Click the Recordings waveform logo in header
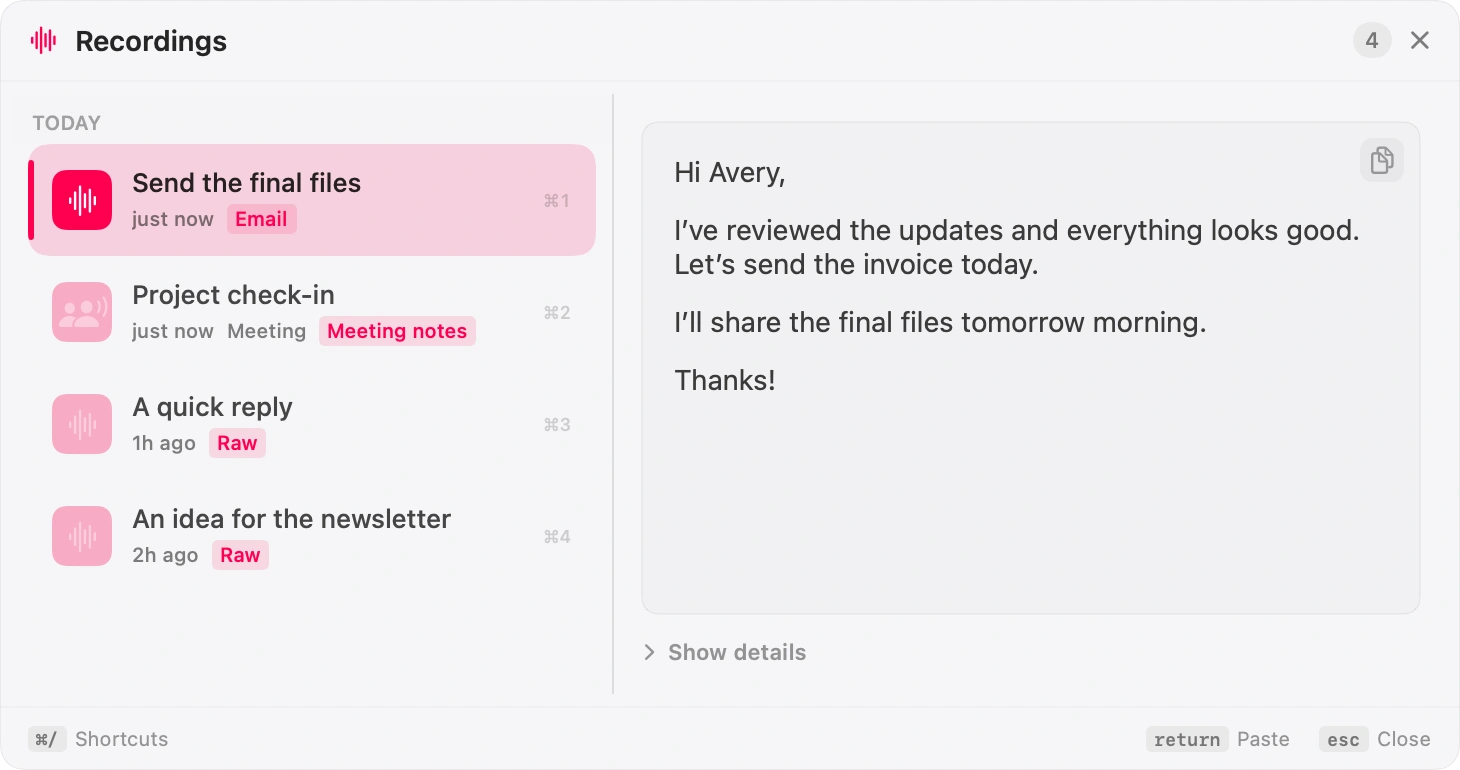Screen dimensions: 1460x770 pyautogui.click(x=43, y=41)
